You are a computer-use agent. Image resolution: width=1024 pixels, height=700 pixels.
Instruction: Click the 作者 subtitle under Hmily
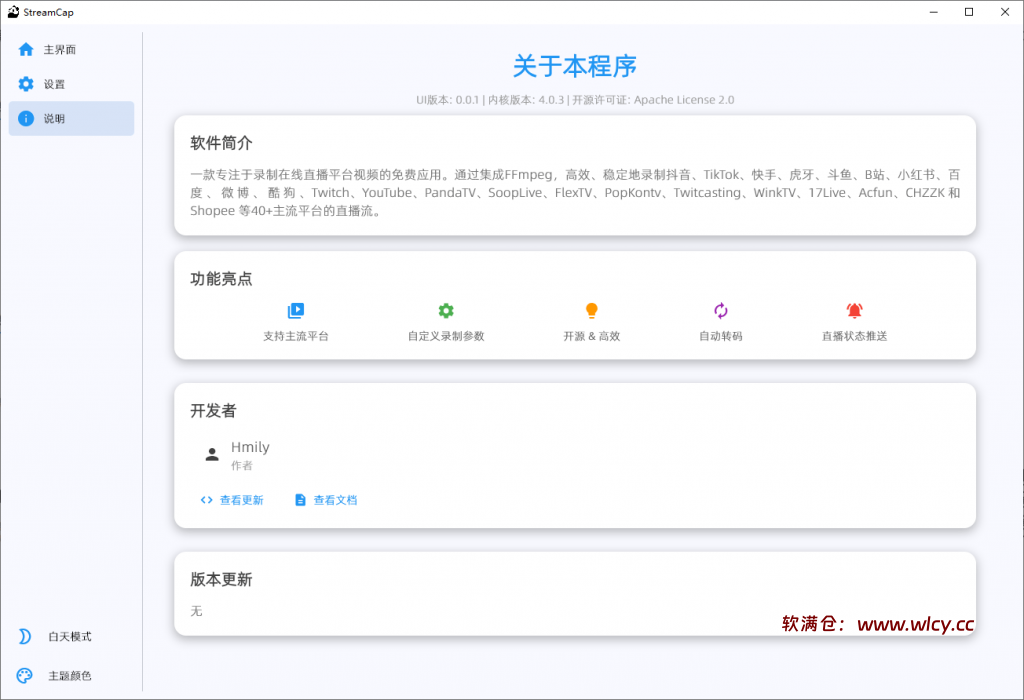(x=242, y=466)
